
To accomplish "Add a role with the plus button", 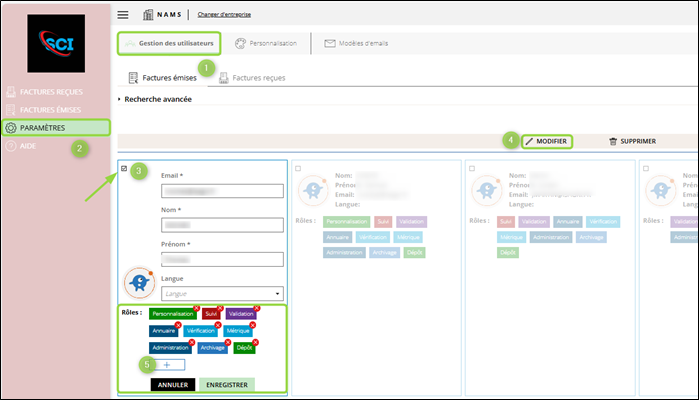I will [x=167, y=366].
